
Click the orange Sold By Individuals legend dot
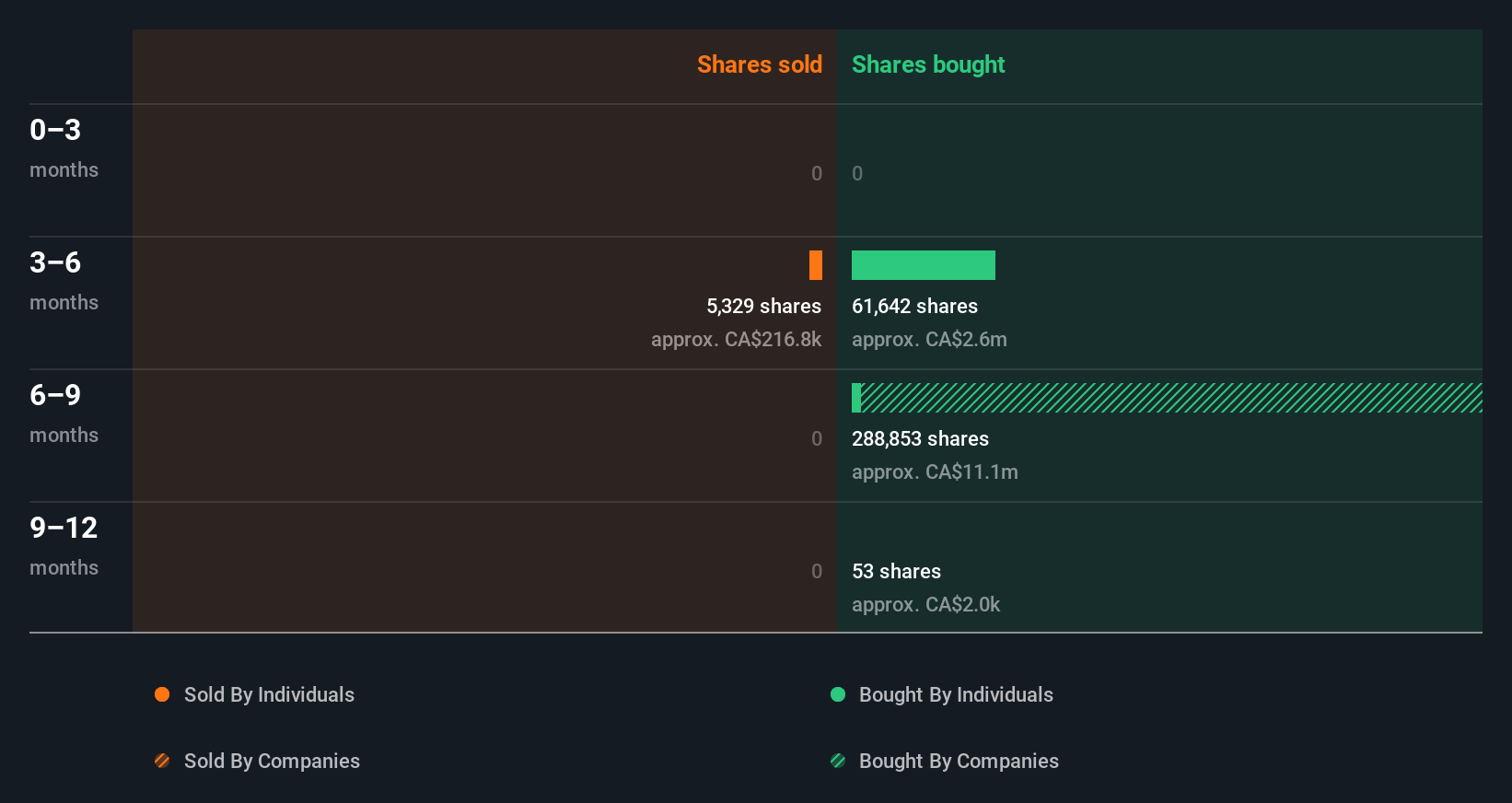162,694
